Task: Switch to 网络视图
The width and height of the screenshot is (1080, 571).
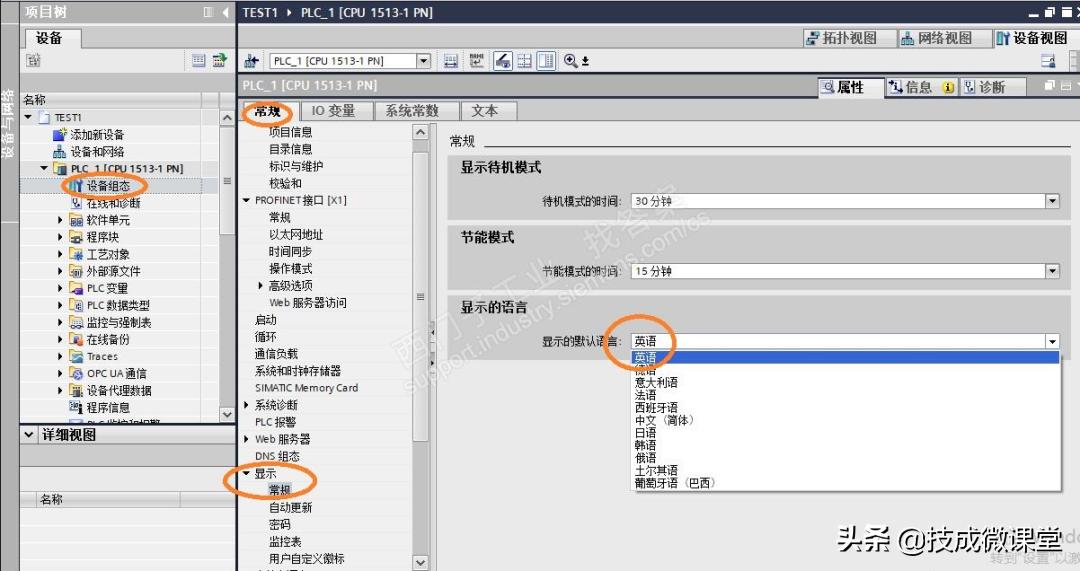Action: pos(944,39)
